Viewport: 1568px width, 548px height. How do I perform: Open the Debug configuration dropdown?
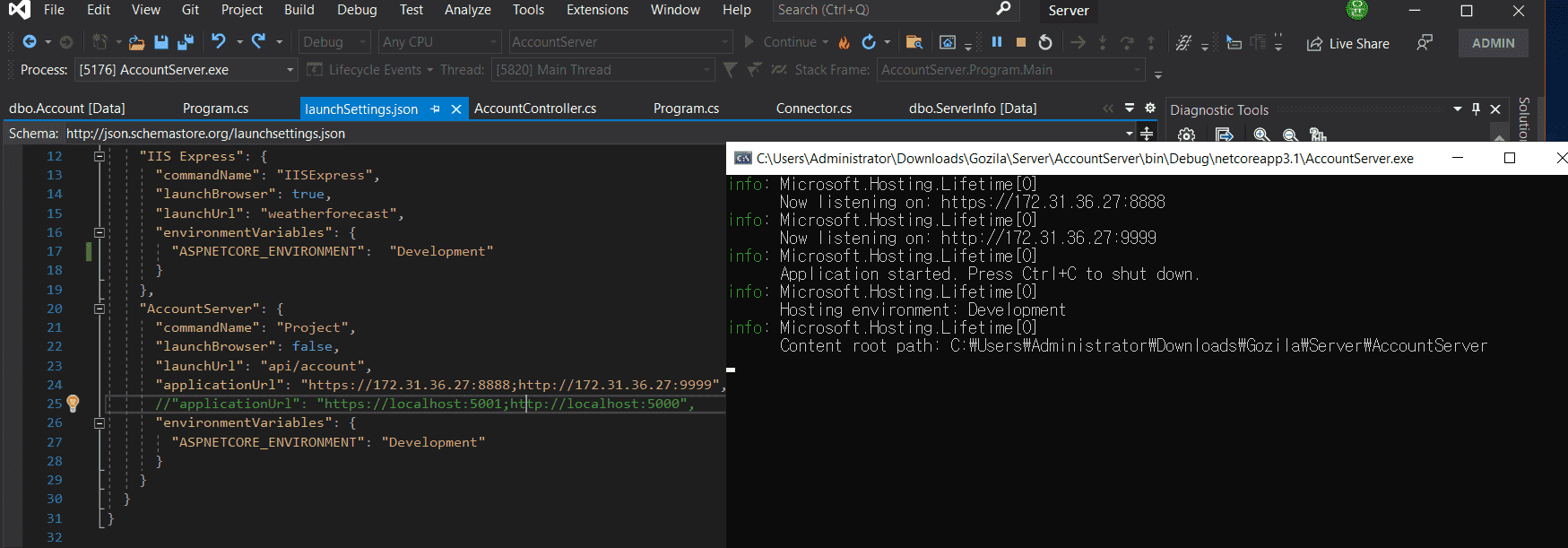334,42
